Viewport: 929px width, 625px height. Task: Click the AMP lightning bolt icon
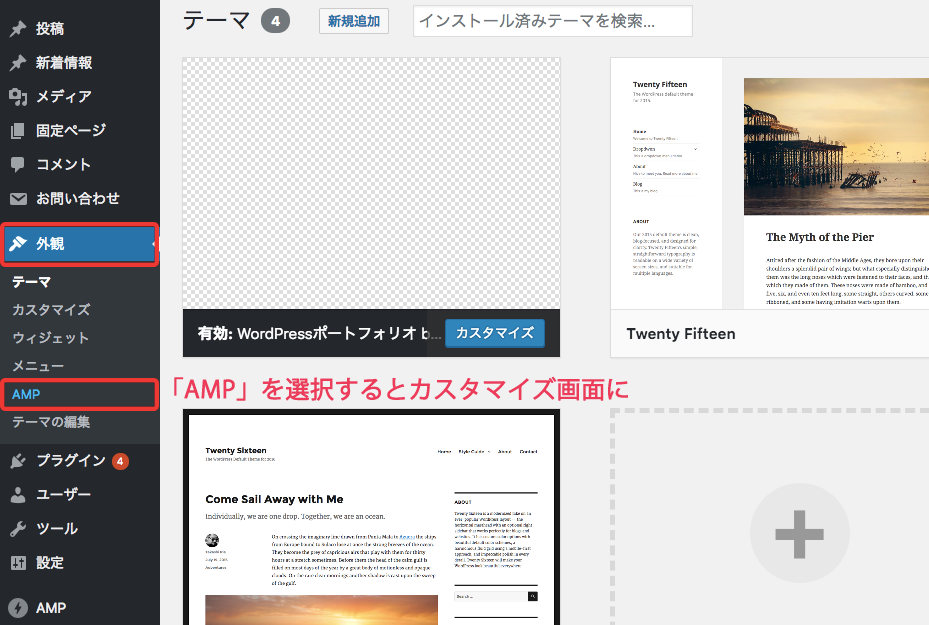tap(18, 608)
